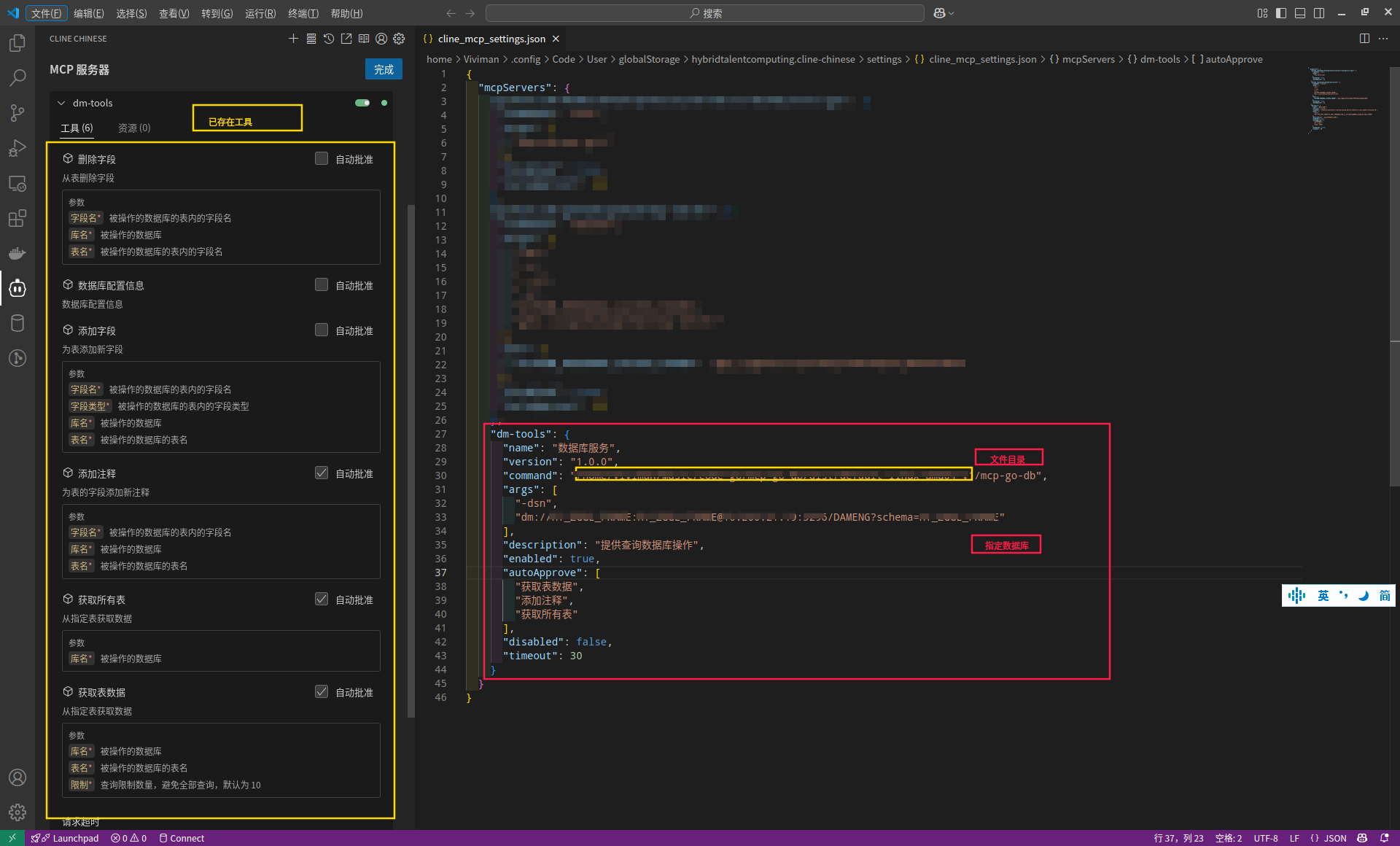Click autoApprove breadcrumb segment dropdown

point(1233,59)
